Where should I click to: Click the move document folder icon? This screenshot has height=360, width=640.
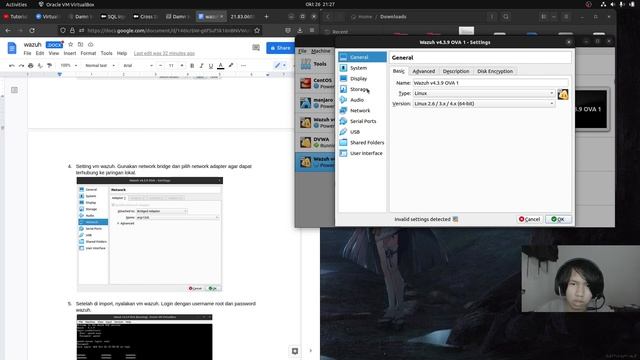(x=80, y=44)
